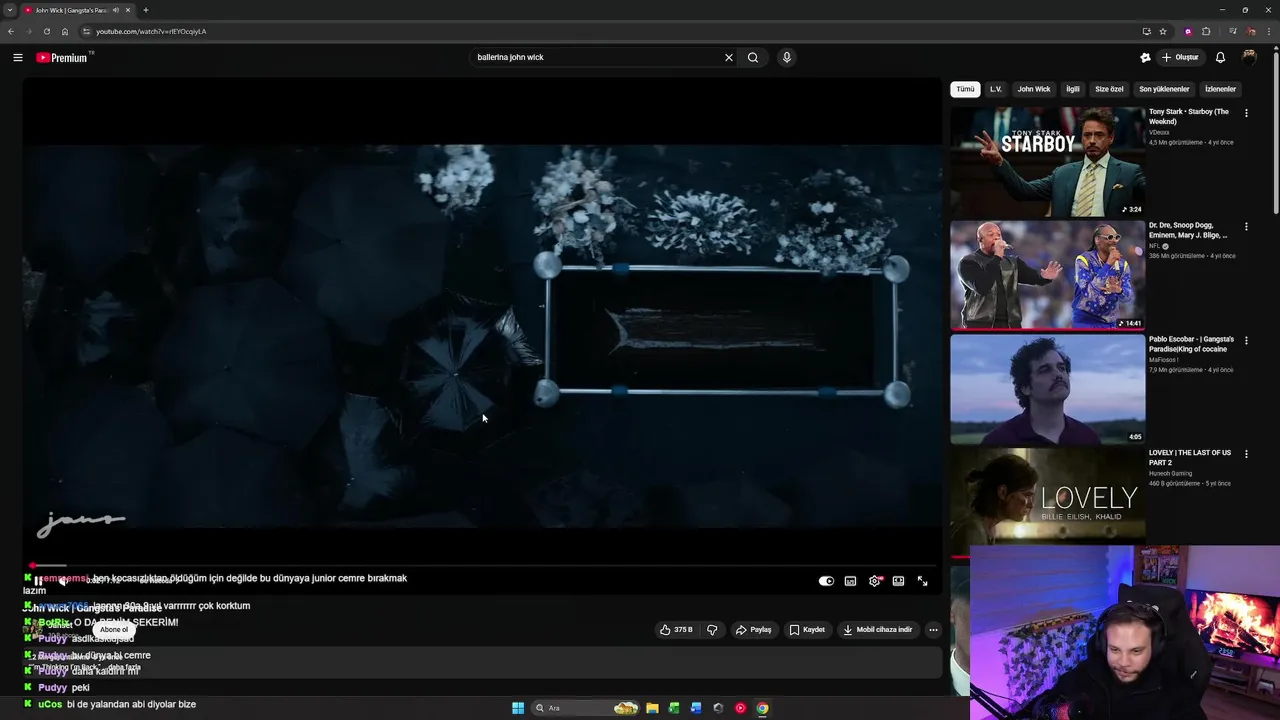Viewport: 1280px width, 720px height.
Task: Select the Size özel filter chip
Action: (x=1109, y=89)
